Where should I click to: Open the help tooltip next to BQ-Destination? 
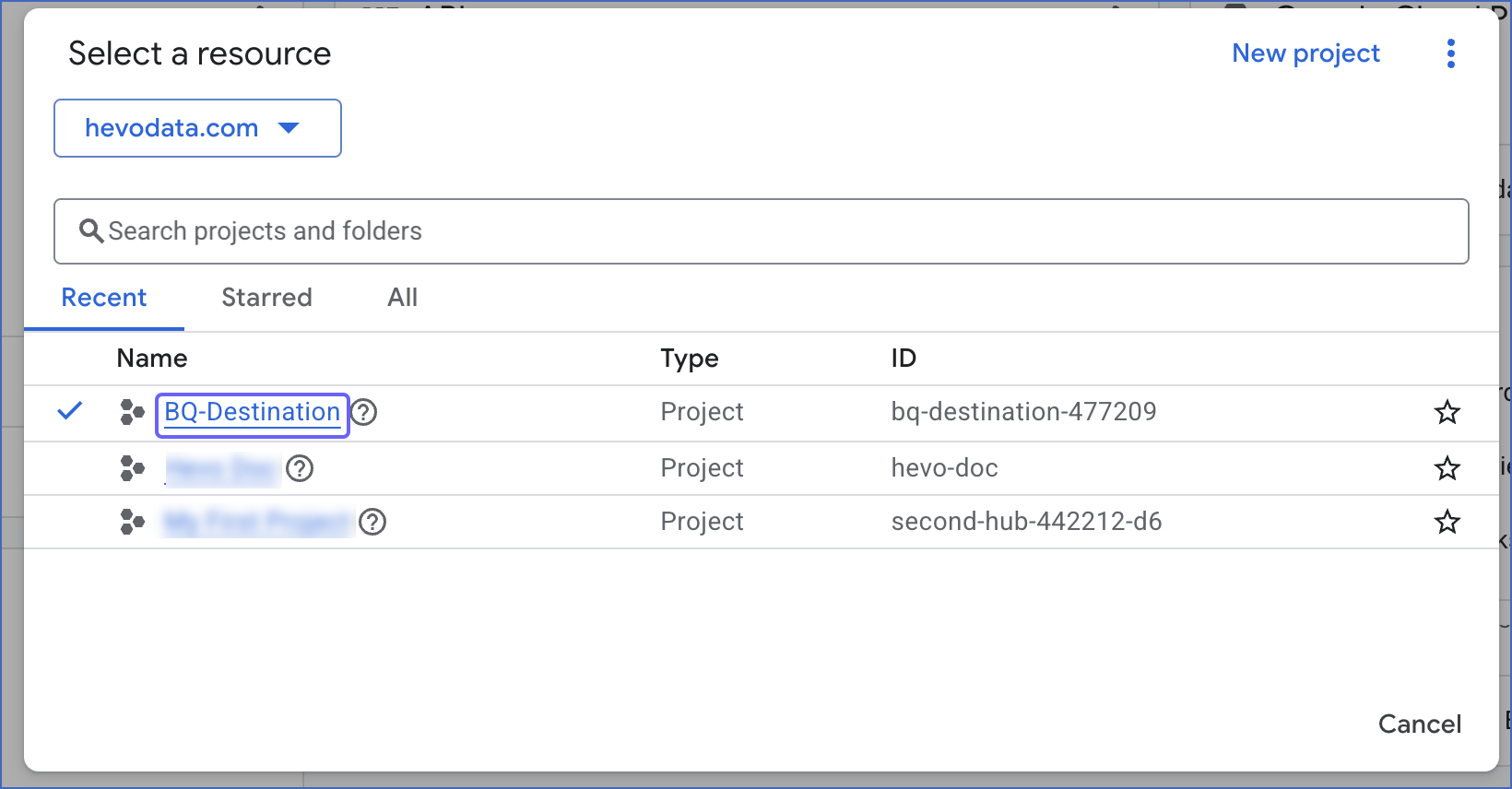(364, 414)
